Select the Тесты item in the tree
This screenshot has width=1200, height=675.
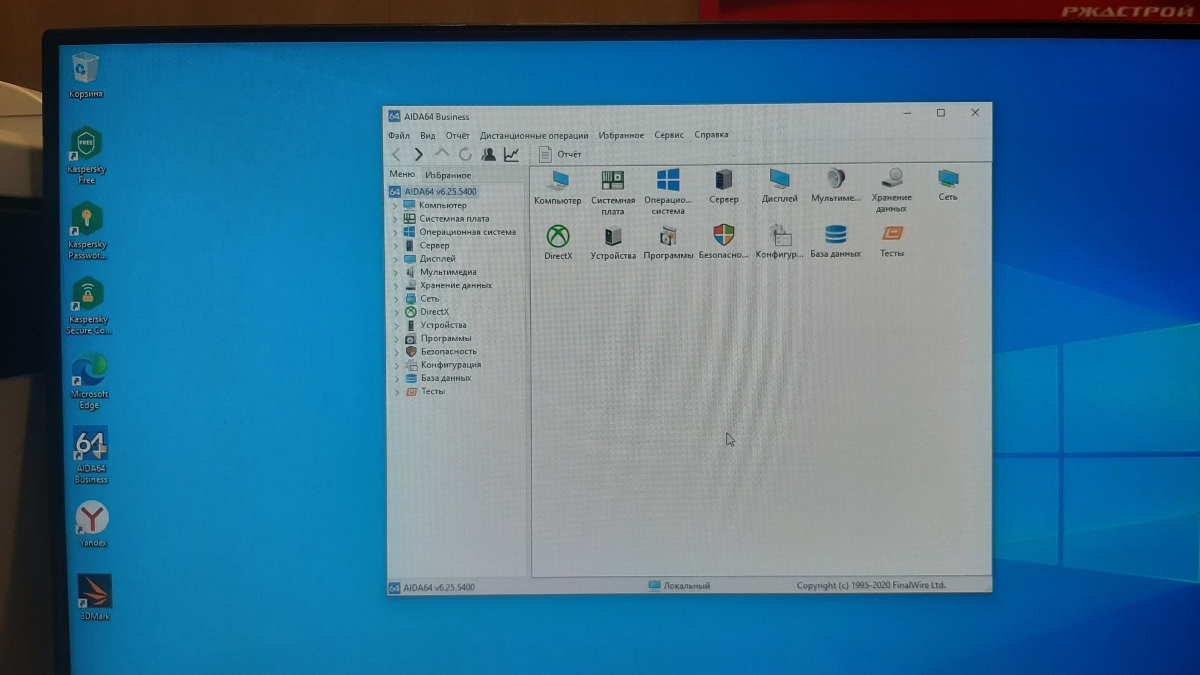point(432,392)
